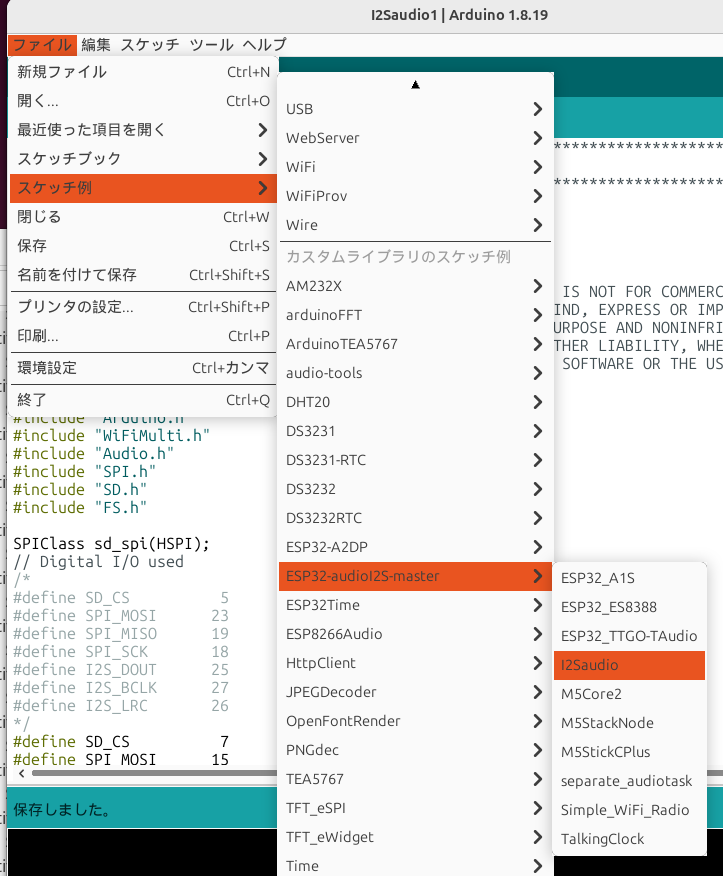Choose 新規ファイル from the File menu
Image resolution: width=723 pixels, height=876 pixels.
143,72
